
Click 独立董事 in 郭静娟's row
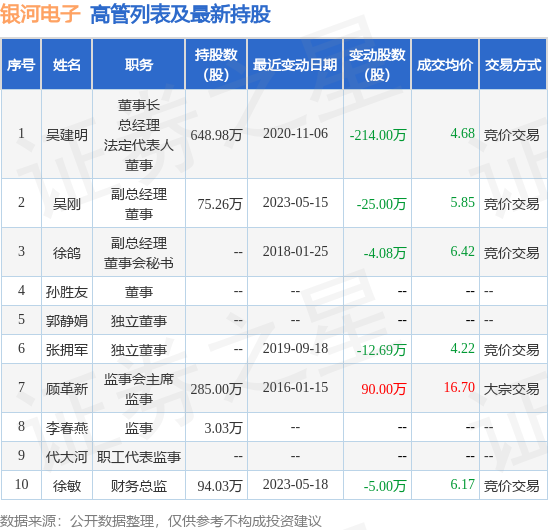(x=139, y=321)
